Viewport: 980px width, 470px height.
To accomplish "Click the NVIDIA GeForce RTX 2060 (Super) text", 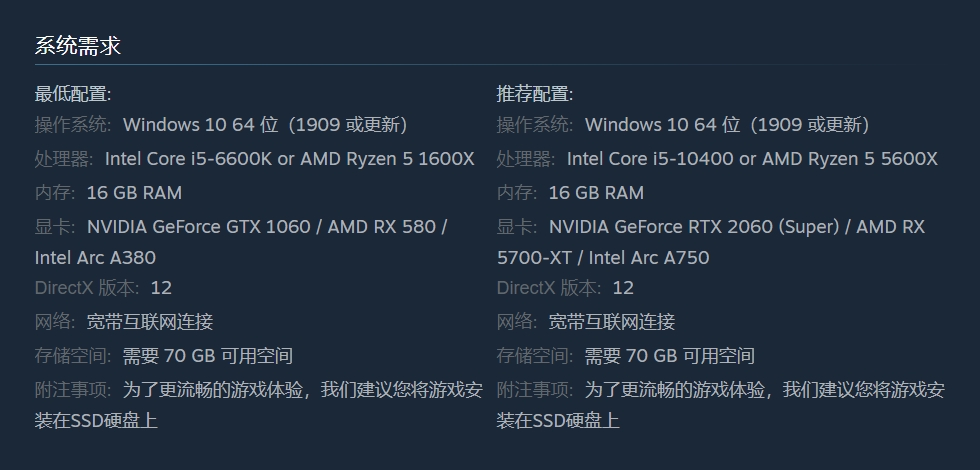I will (693, 227).
